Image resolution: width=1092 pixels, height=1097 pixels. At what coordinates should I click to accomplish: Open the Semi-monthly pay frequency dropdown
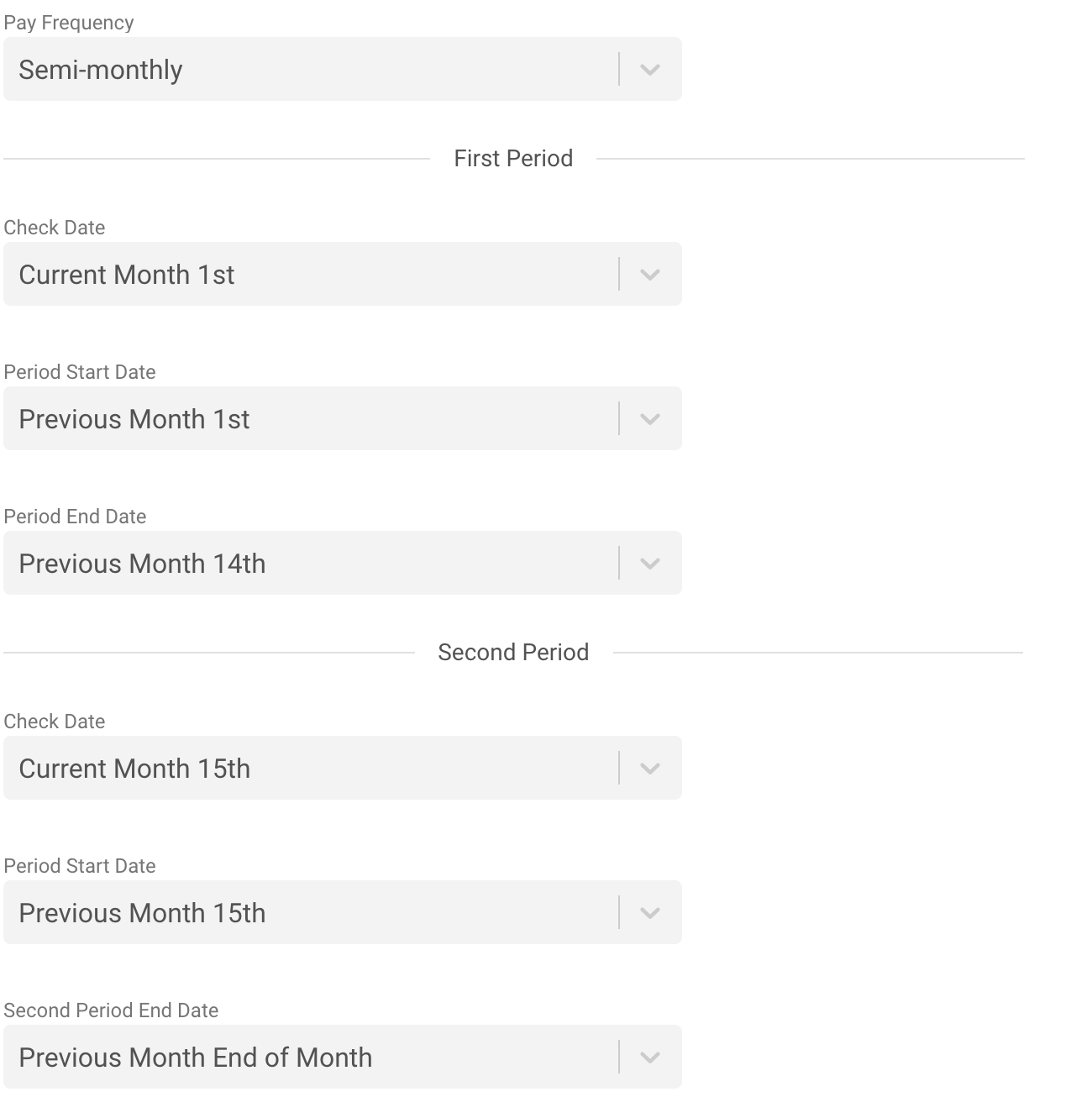[311, 70]
